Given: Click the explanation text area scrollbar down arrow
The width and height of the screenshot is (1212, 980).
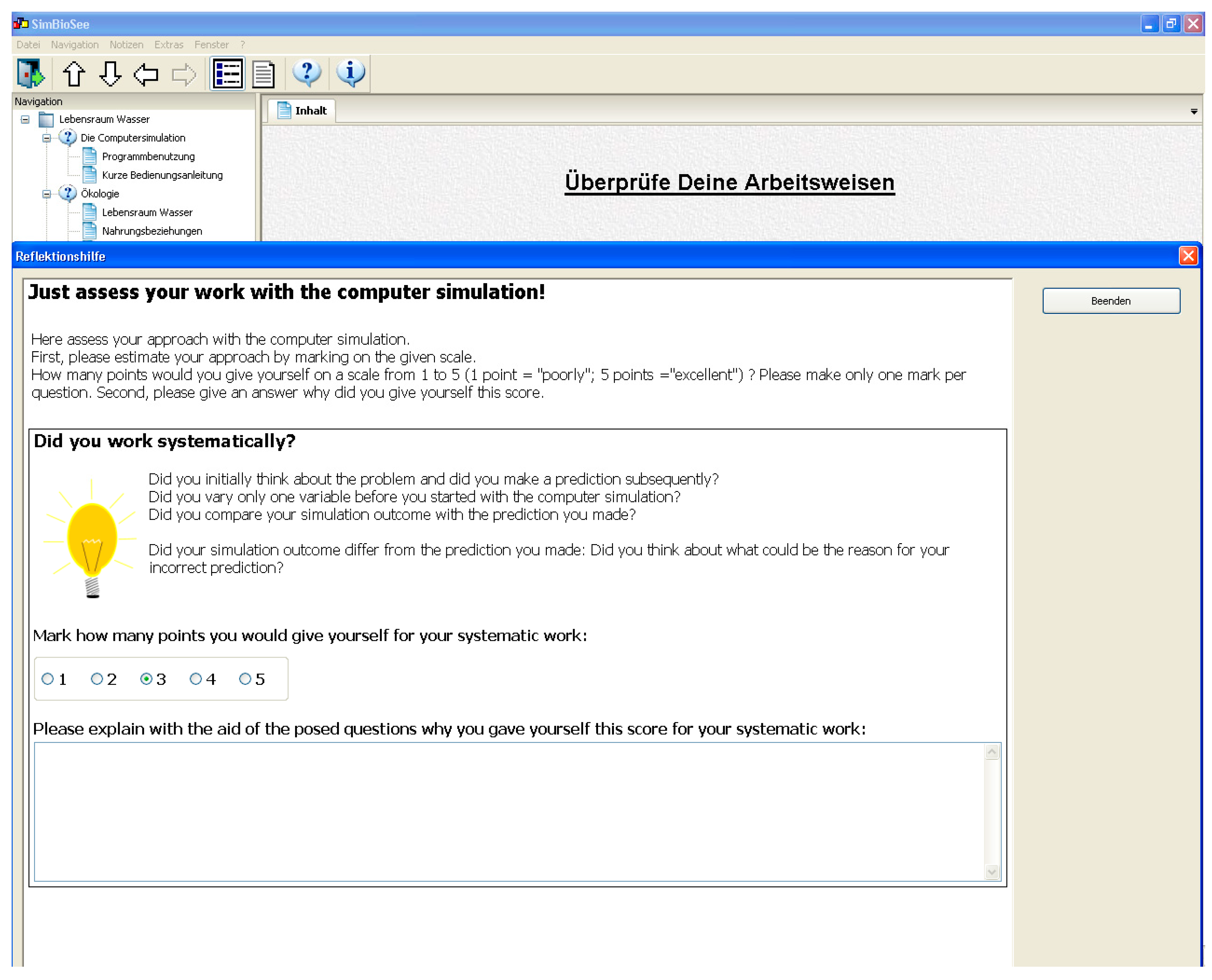Looking at the screenshot, I should click(x=991, y=872).
